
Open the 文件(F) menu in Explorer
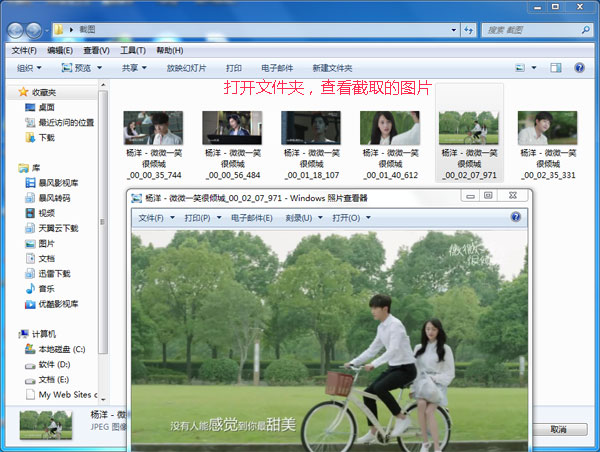24,51
